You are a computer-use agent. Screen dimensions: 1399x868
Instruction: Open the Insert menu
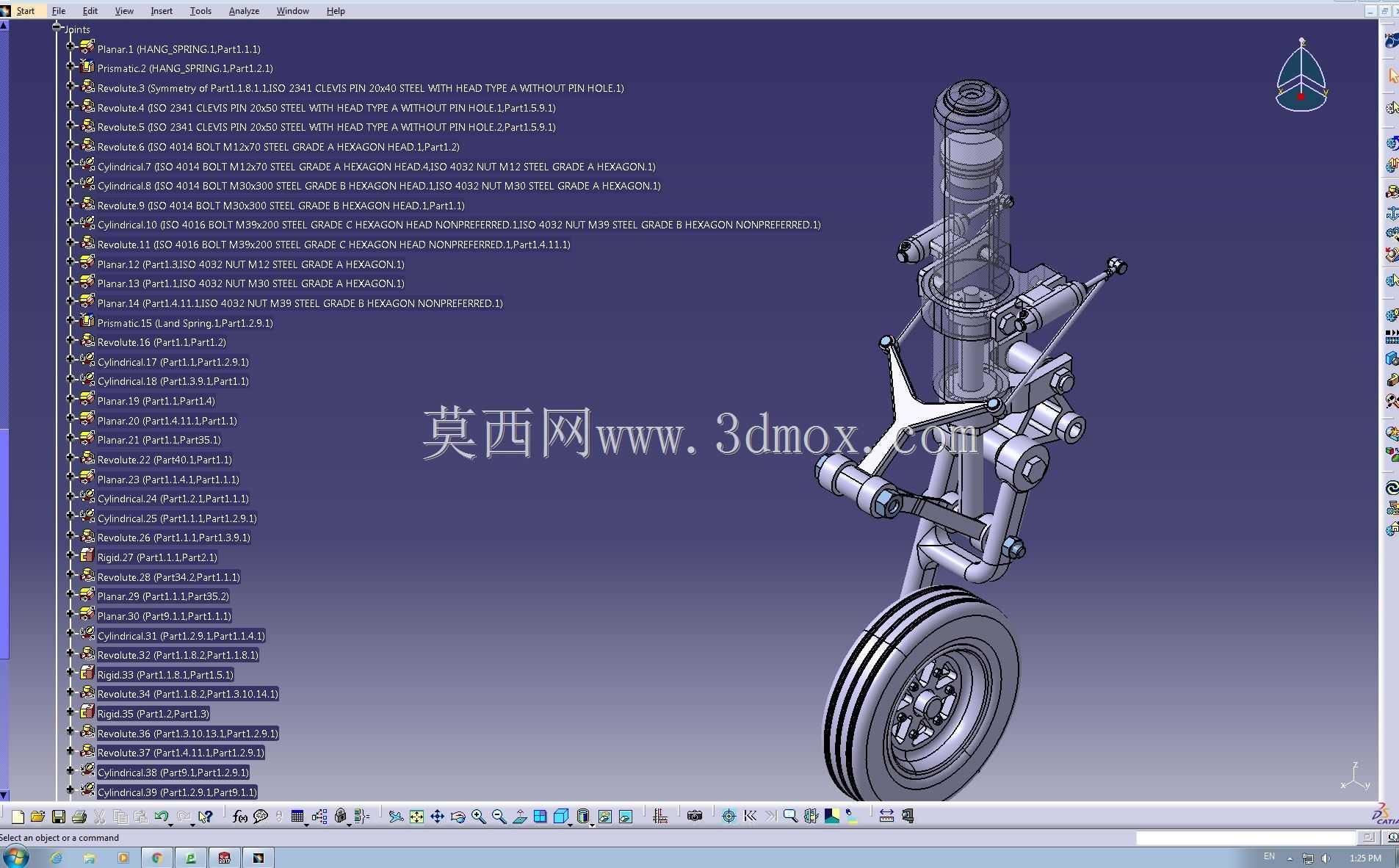coord(162,11)
